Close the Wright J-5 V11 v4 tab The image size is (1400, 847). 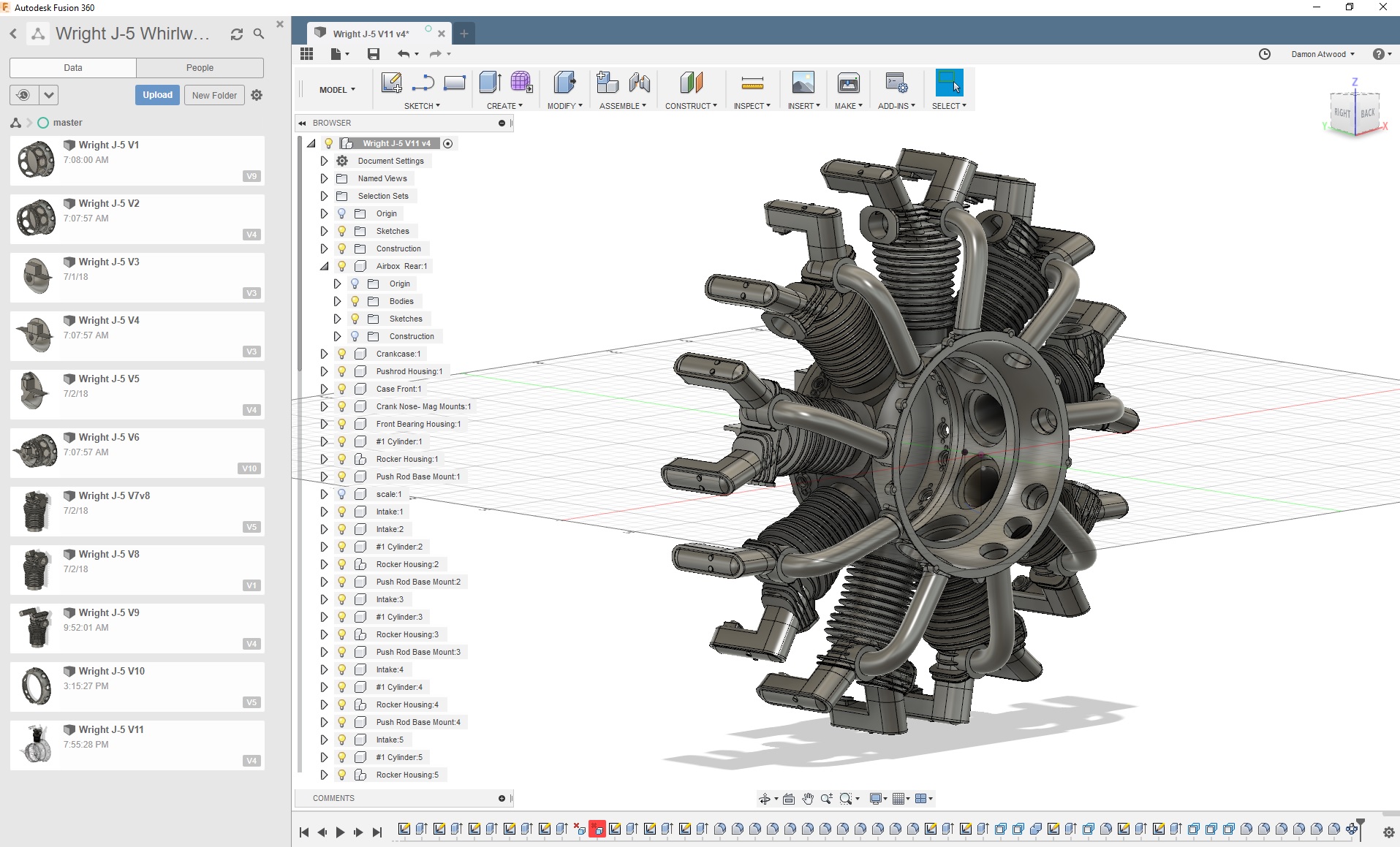tap(442, 34)
